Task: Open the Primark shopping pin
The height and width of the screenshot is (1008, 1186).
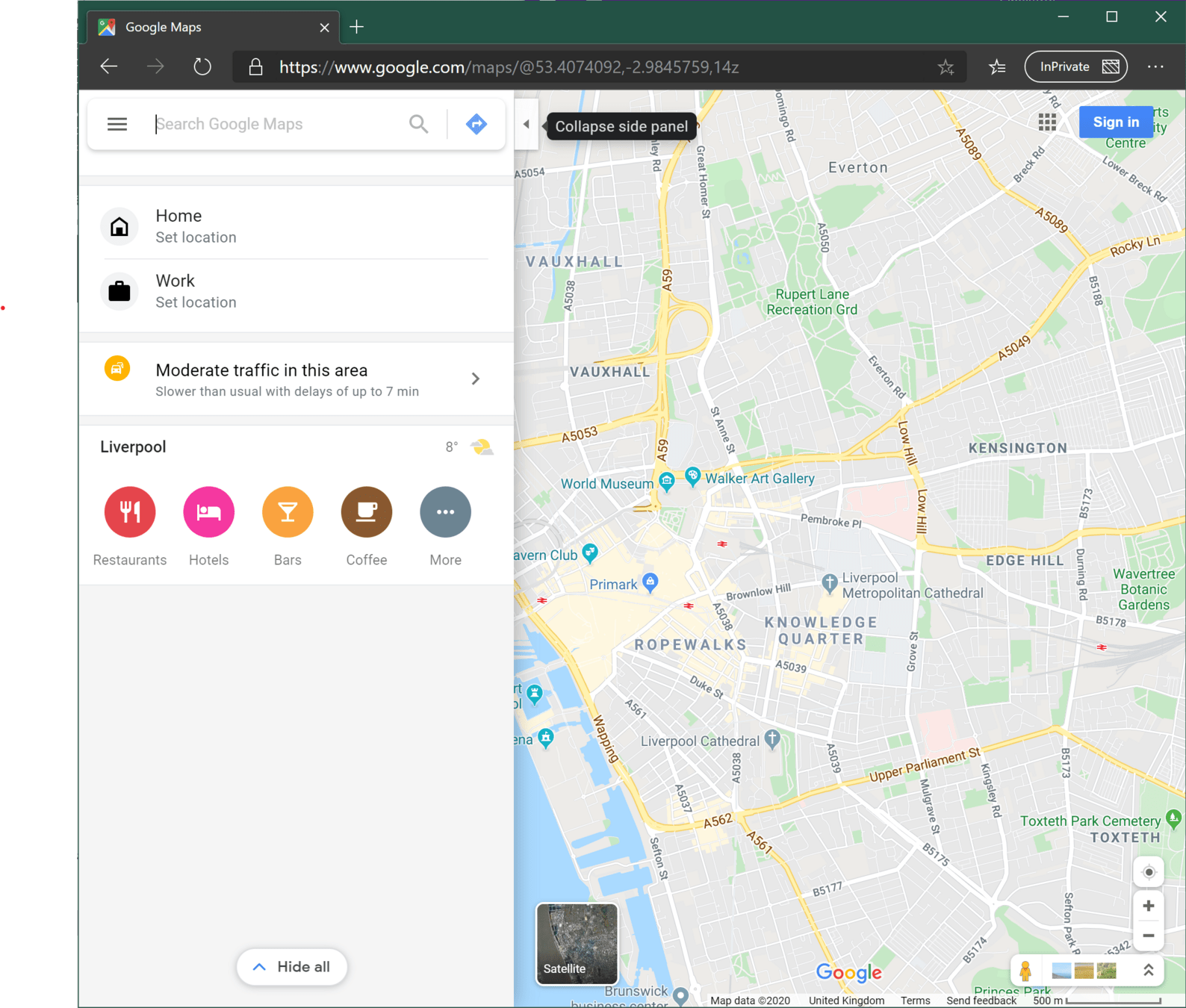Action: (651, 582)
